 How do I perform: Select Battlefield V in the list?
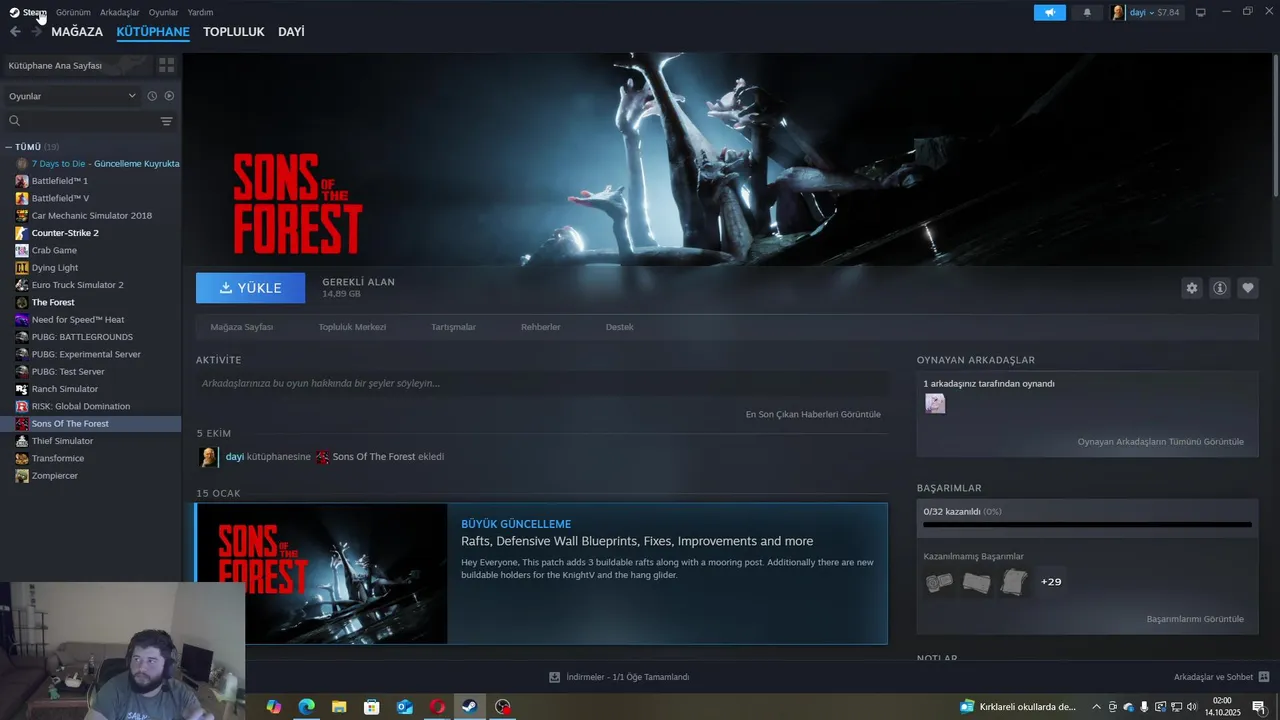pos(60,198)
